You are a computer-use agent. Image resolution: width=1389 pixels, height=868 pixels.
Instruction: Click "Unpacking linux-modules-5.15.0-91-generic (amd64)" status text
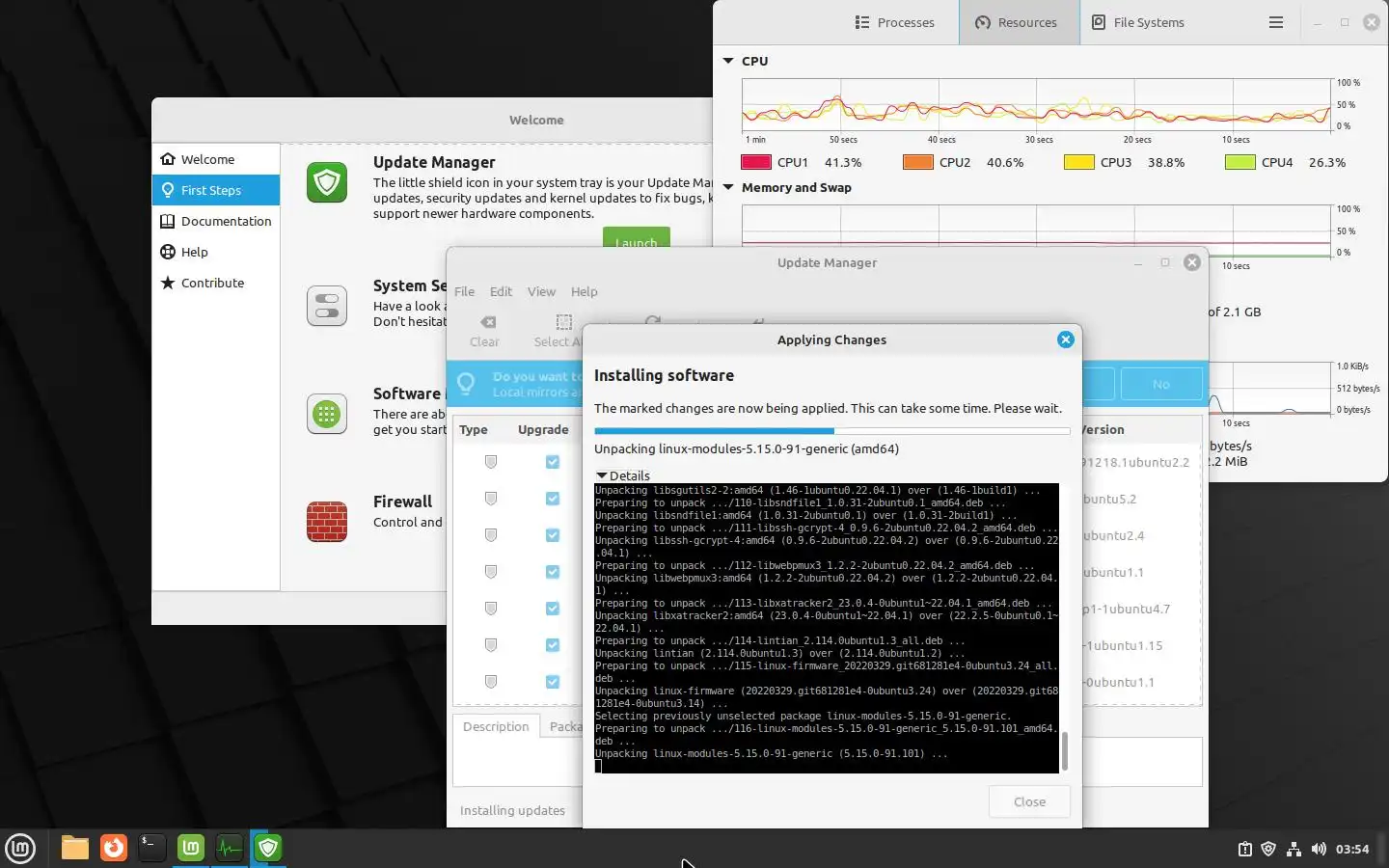tap(747, 448)
